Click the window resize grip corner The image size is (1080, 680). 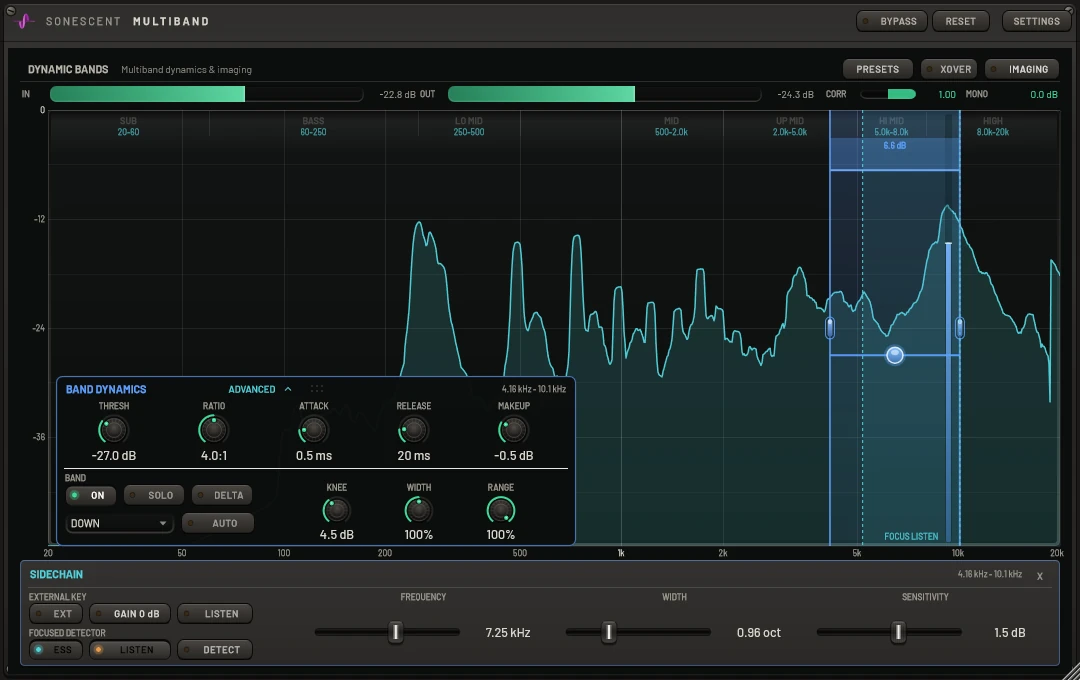[1070, 671]
